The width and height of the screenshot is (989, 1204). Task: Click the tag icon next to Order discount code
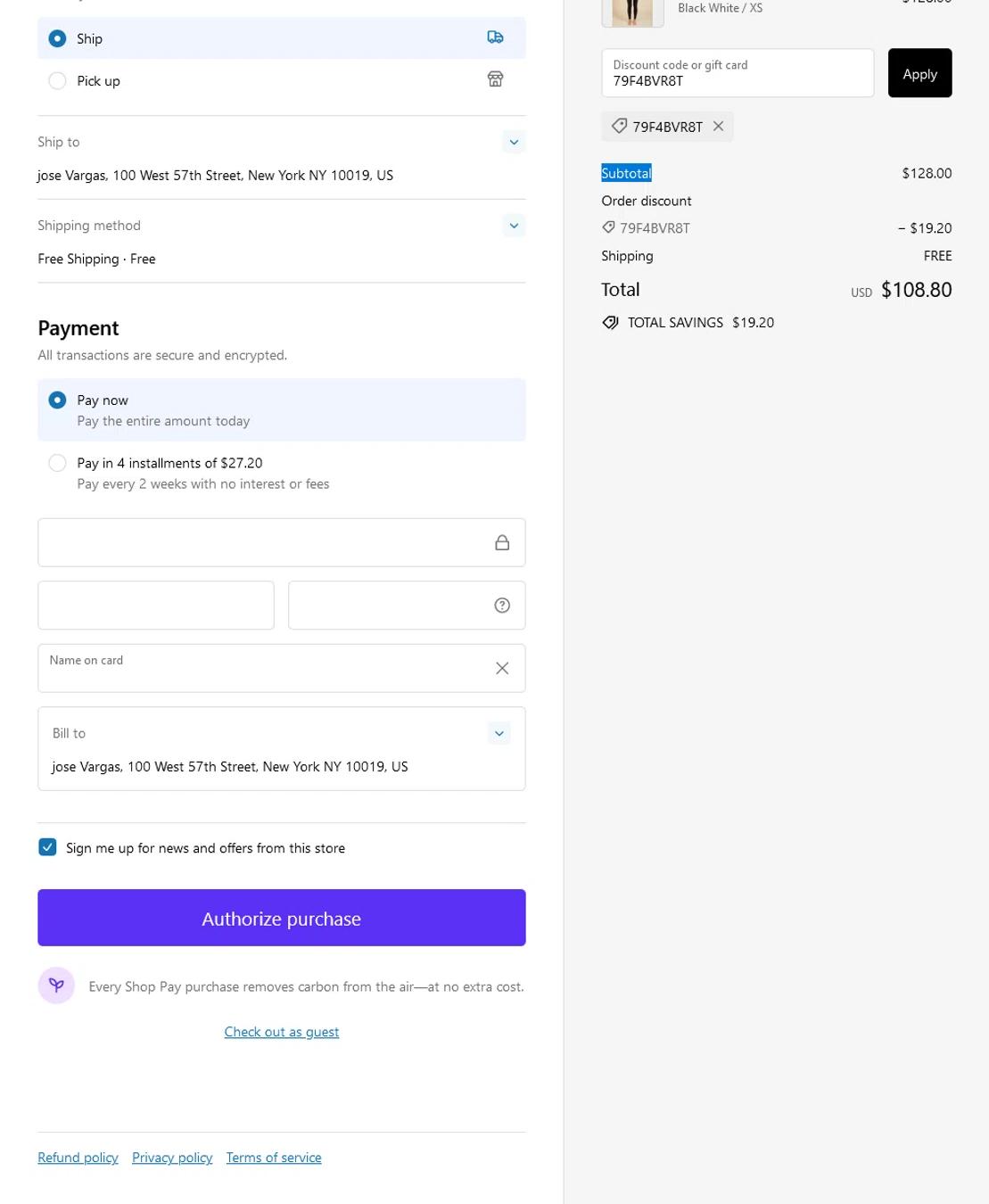608,227
